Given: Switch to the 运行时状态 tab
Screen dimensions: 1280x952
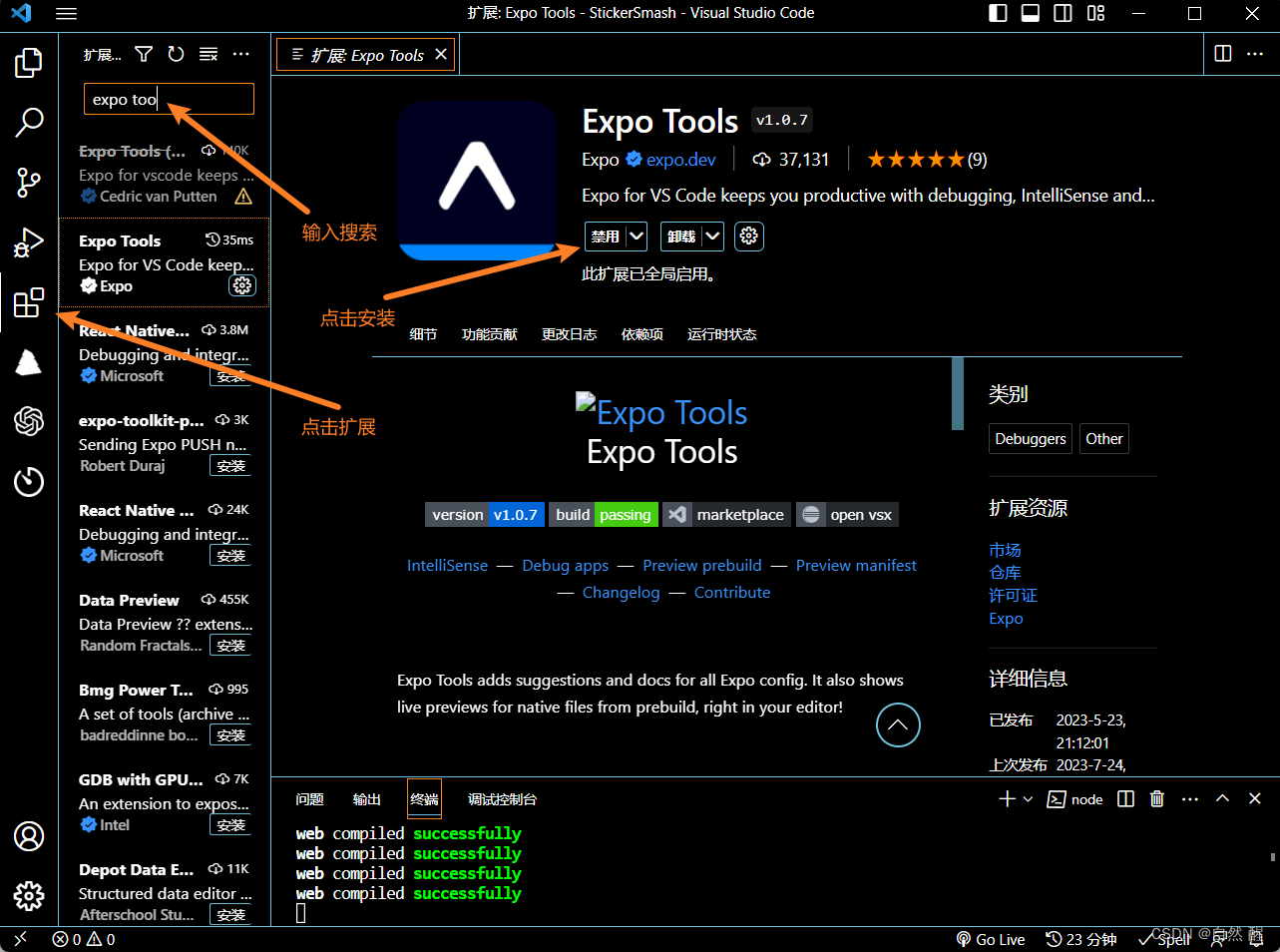Looking at the screenshot, I should pyautogui.click(x=721, y=334).
